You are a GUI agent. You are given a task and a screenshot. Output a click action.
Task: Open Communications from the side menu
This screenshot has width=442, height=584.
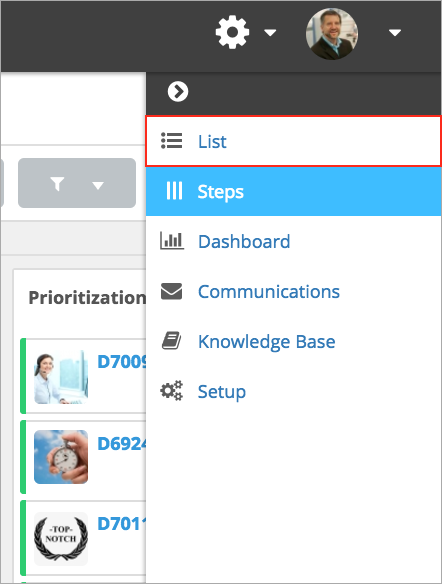point(293,291)
